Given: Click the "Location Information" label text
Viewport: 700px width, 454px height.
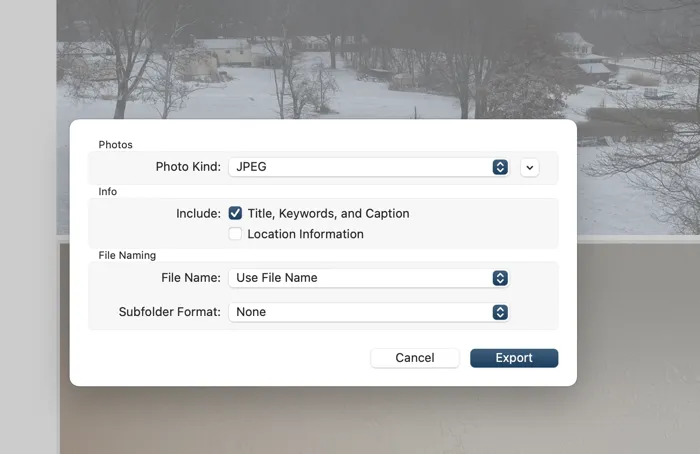Looking at the screenshot, I should (x=305, y=234).
